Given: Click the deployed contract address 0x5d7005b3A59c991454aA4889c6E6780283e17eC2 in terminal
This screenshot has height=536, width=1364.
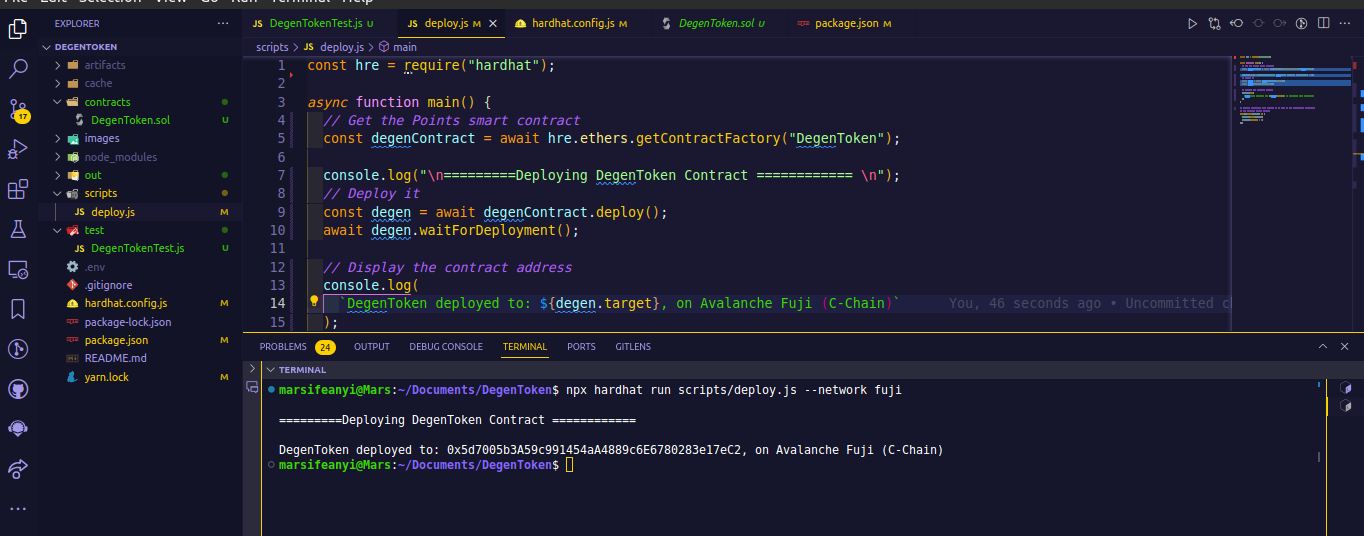Looking at the screenshot, I should tap(596, 450).
